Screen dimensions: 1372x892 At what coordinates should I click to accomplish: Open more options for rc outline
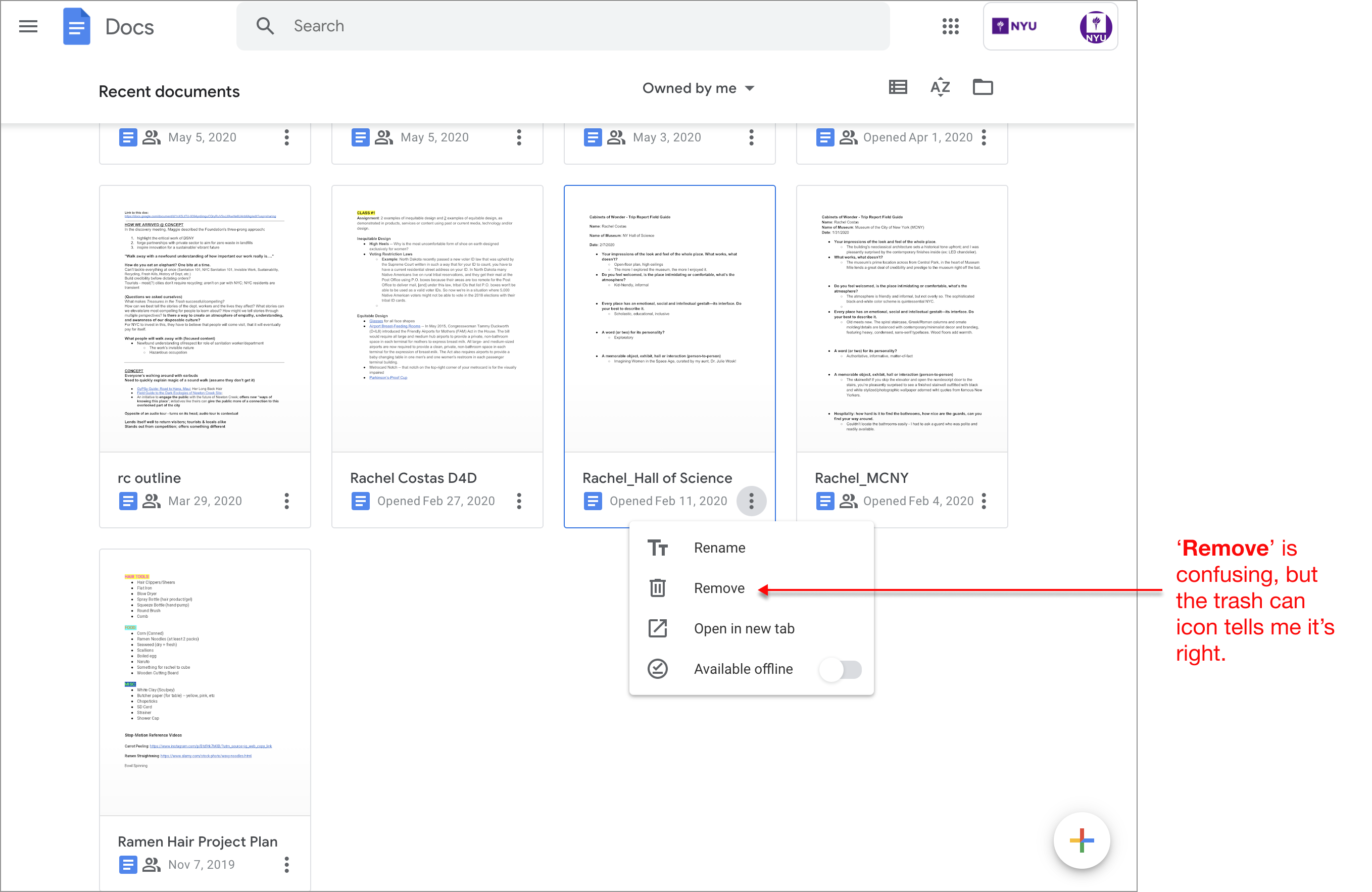[286, 501]
